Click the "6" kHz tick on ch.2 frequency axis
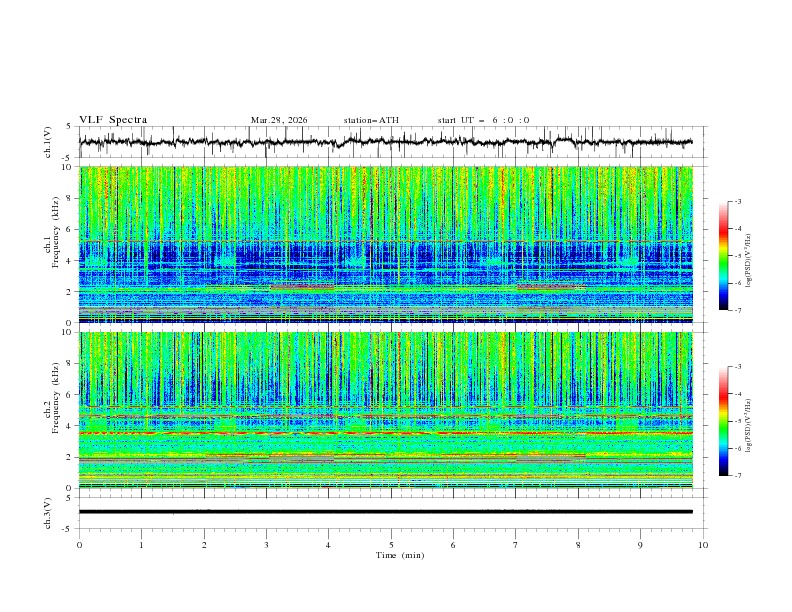Viewport: 792px width, 612px height. (71, 395)
